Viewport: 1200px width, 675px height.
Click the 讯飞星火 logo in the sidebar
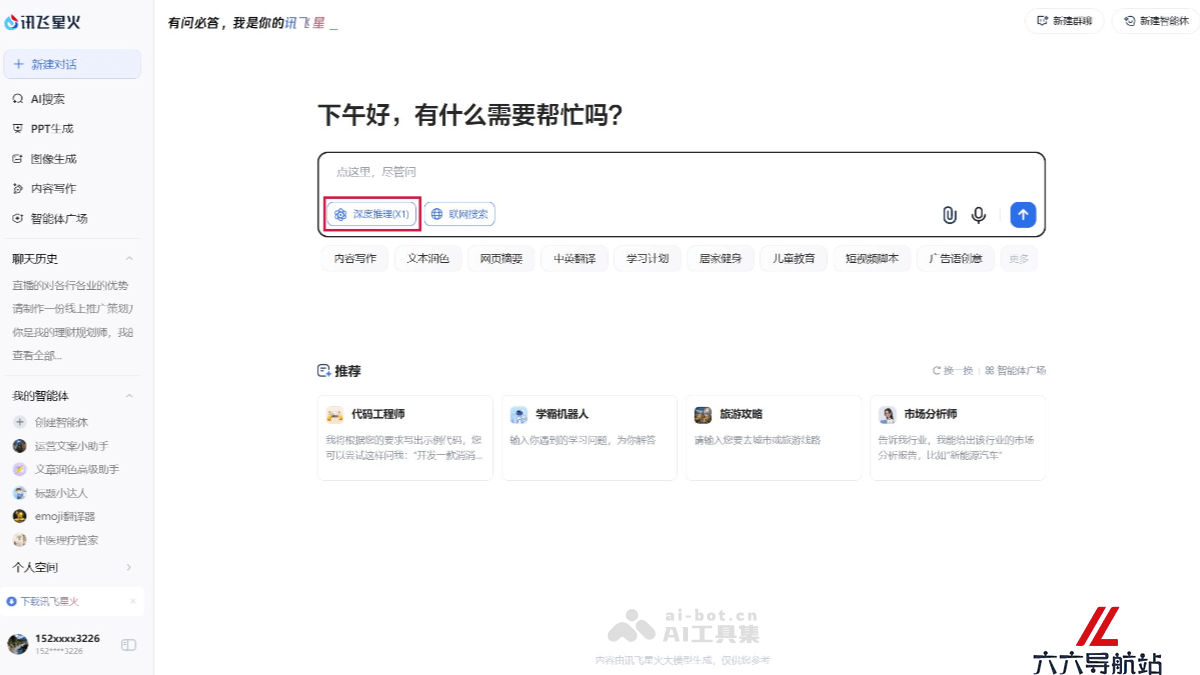tap(42, 22)
